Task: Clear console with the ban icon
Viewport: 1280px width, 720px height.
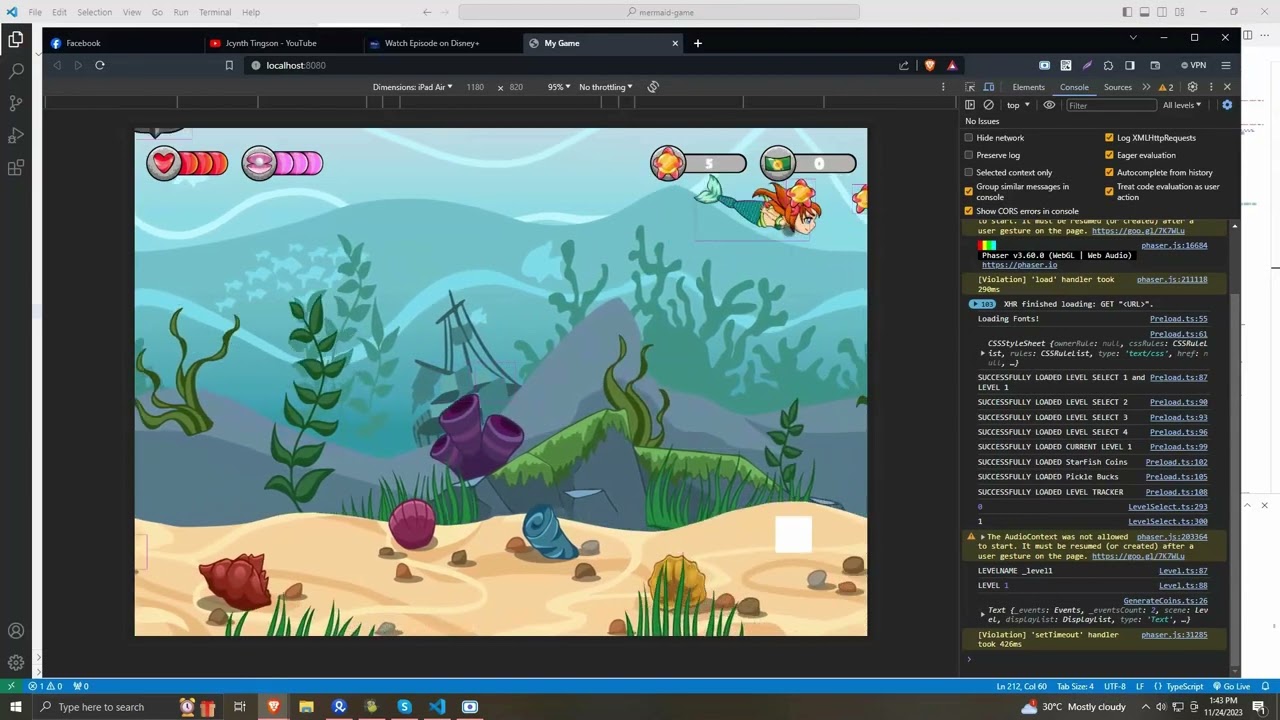Action: click(x=989, y=105)
